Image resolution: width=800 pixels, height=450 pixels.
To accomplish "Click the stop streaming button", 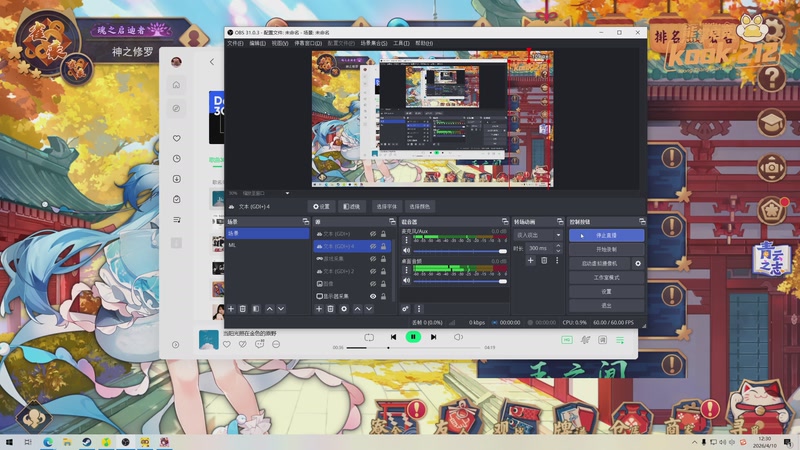I will 606,235.
